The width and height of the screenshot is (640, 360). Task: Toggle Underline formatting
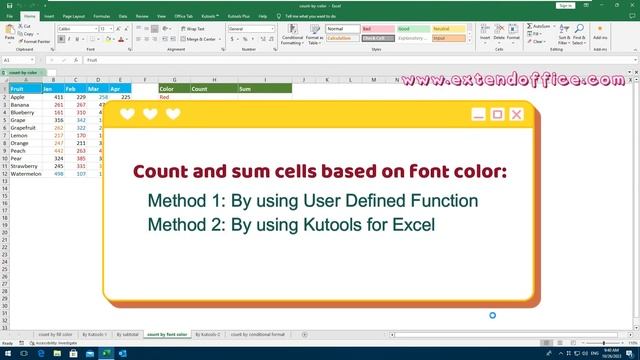click(77, 39)
